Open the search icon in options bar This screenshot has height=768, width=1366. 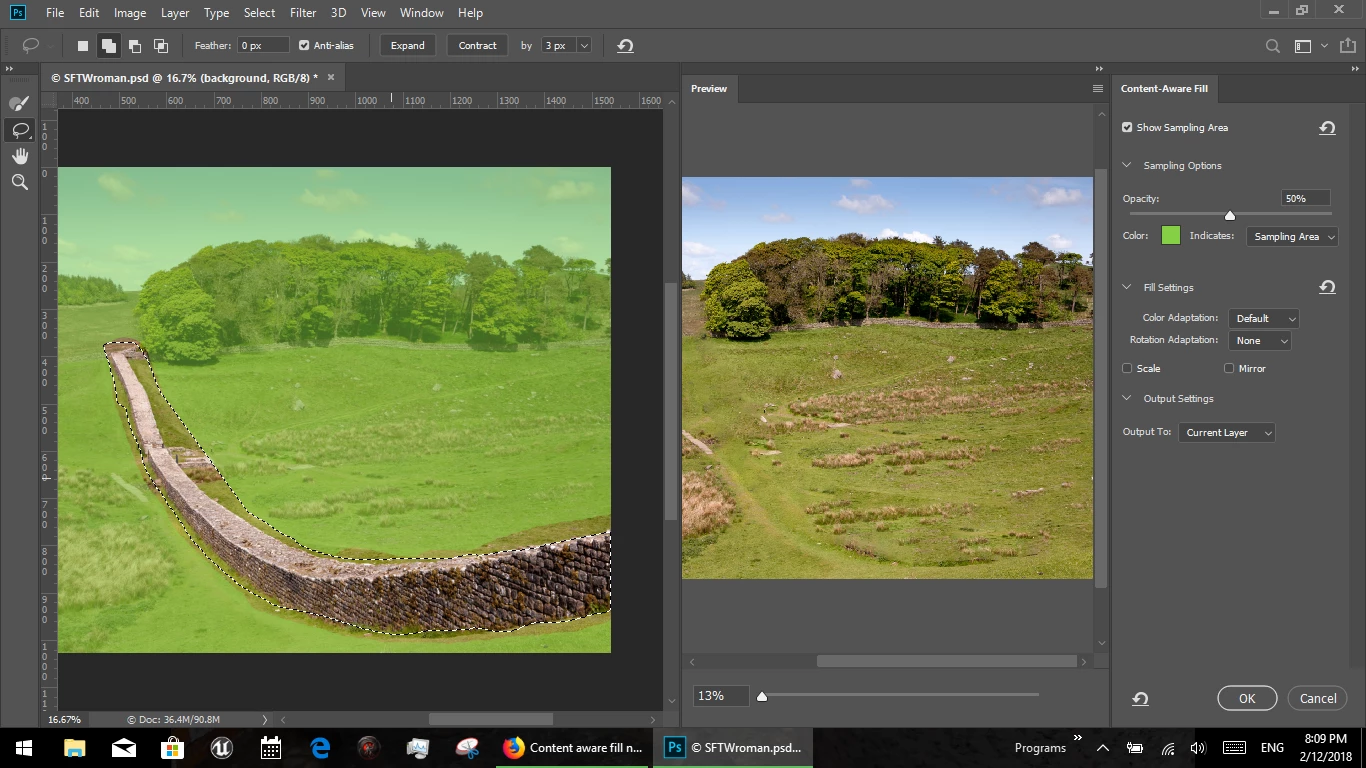pyautogui.click(x=1272, y=46)
